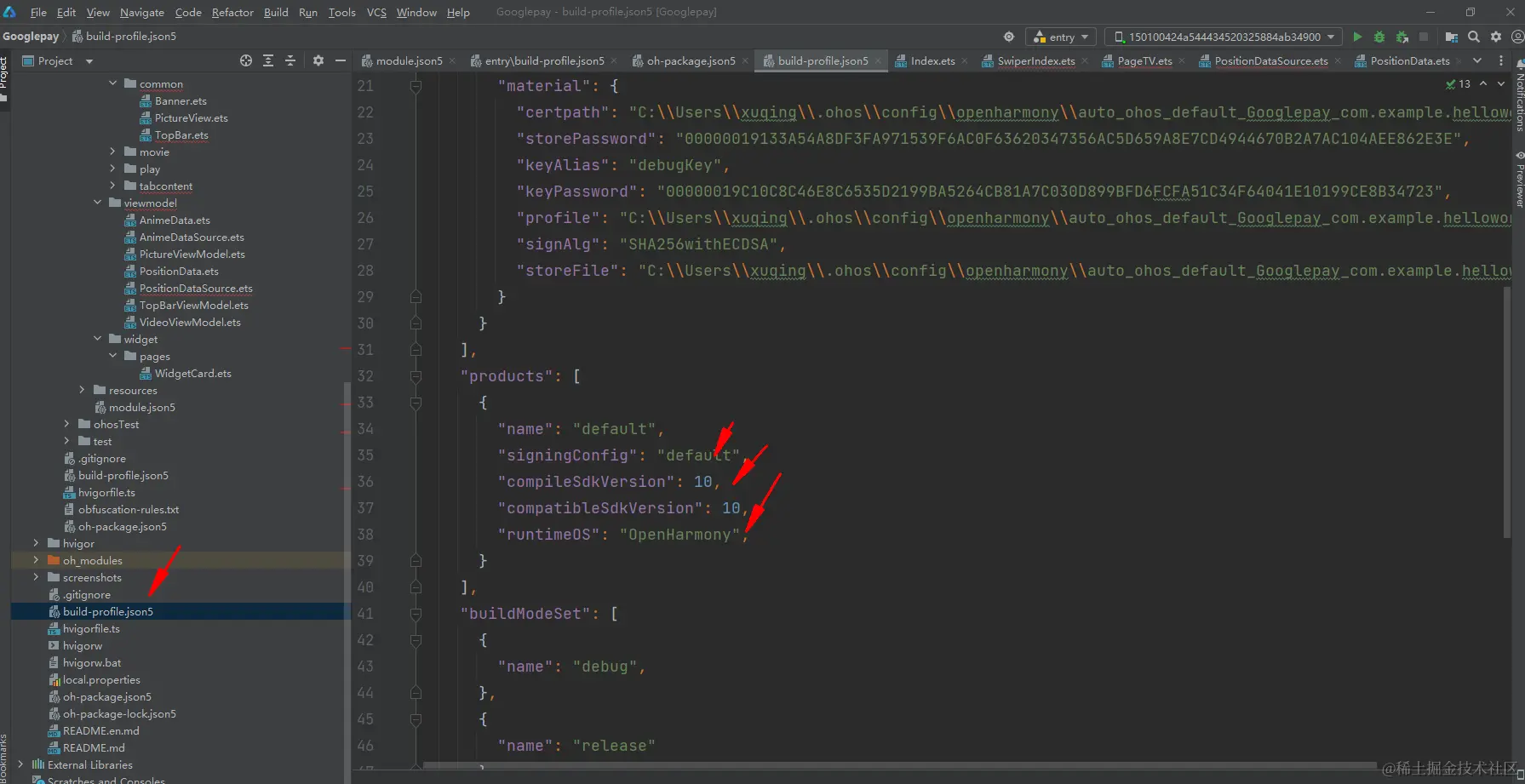1525x784 pixels.
Task: Close the oh-package.json5 editor tab
Action: click(x=745, y=61)
